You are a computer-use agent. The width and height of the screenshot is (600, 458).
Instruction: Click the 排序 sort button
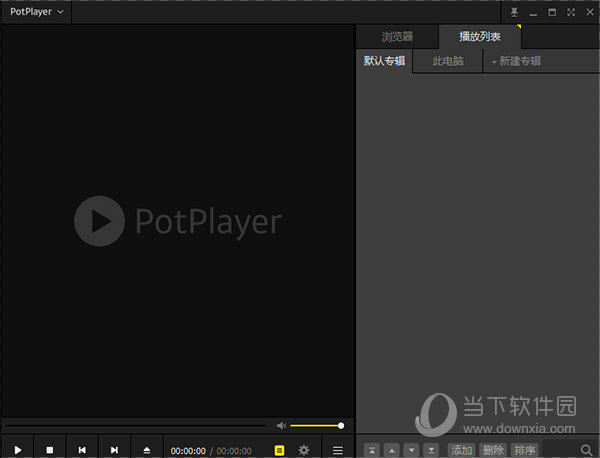point(525,450)
